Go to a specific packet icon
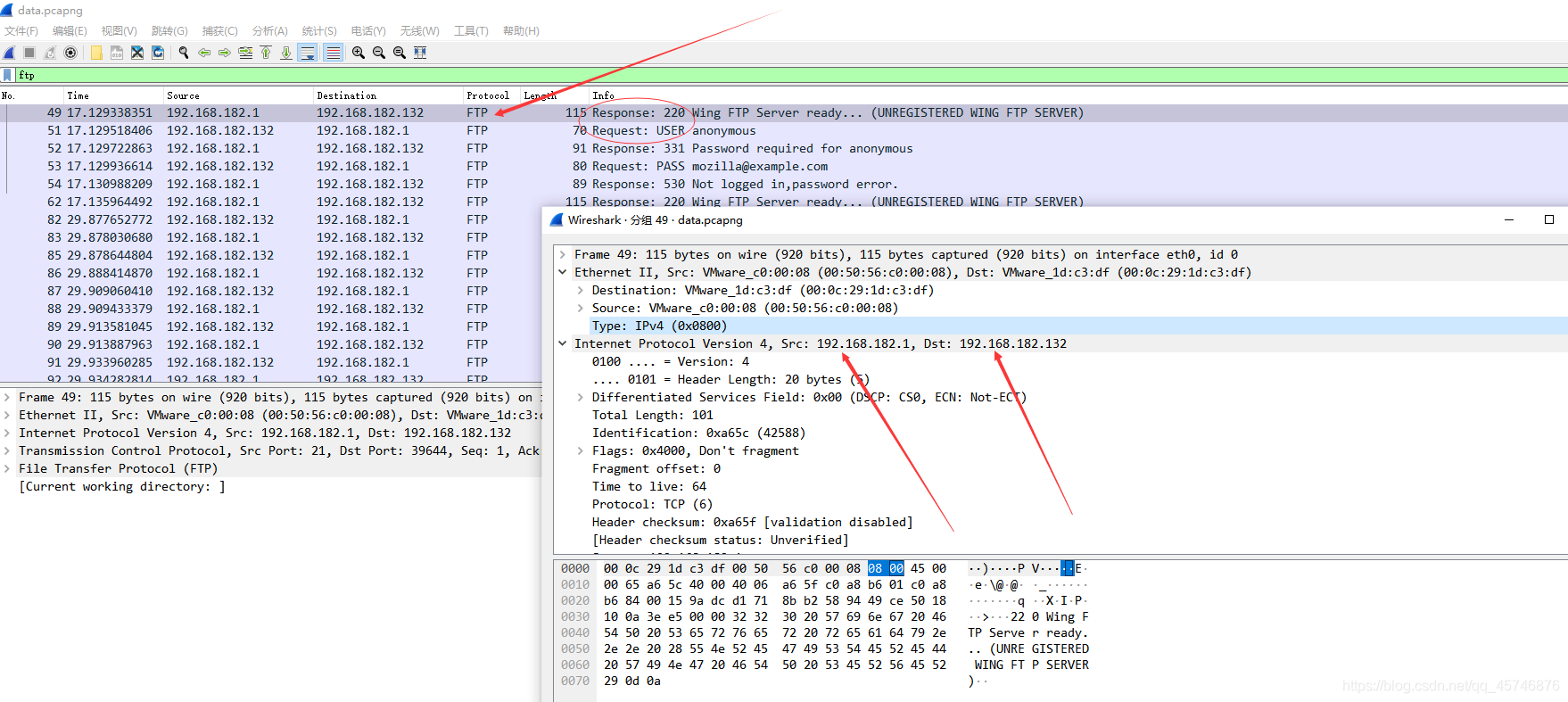 (245, 53)
